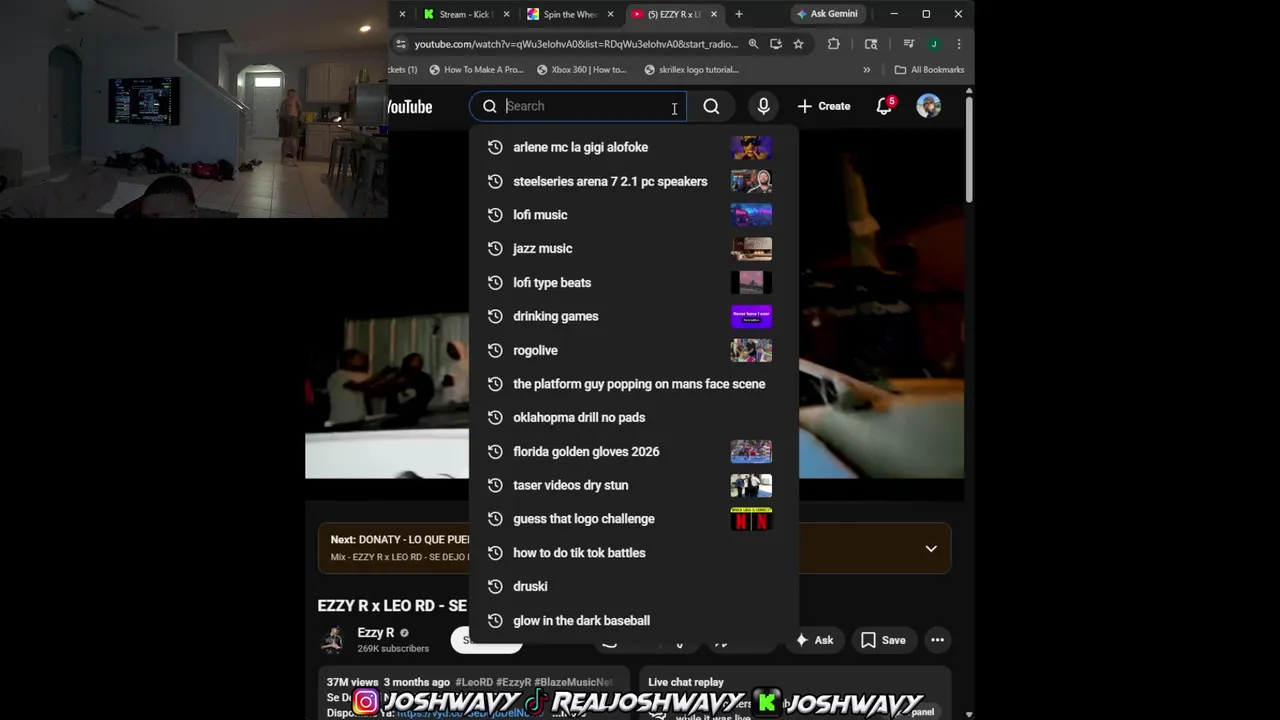
Task: Close the Spin the Wheel tab
Action: (x=610, y=14)
